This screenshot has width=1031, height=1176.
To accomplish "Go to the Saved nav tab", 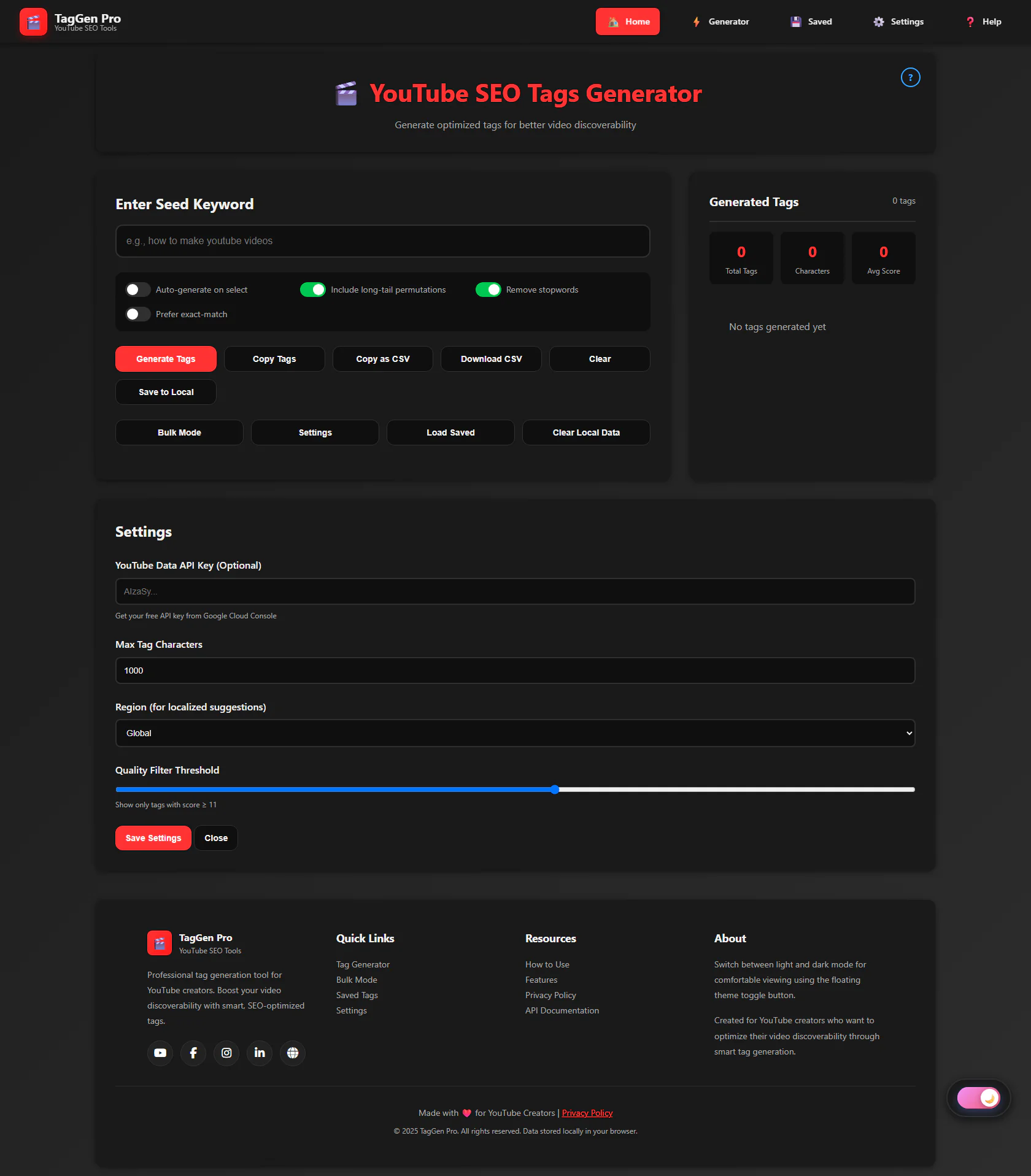I will [811, 21].
